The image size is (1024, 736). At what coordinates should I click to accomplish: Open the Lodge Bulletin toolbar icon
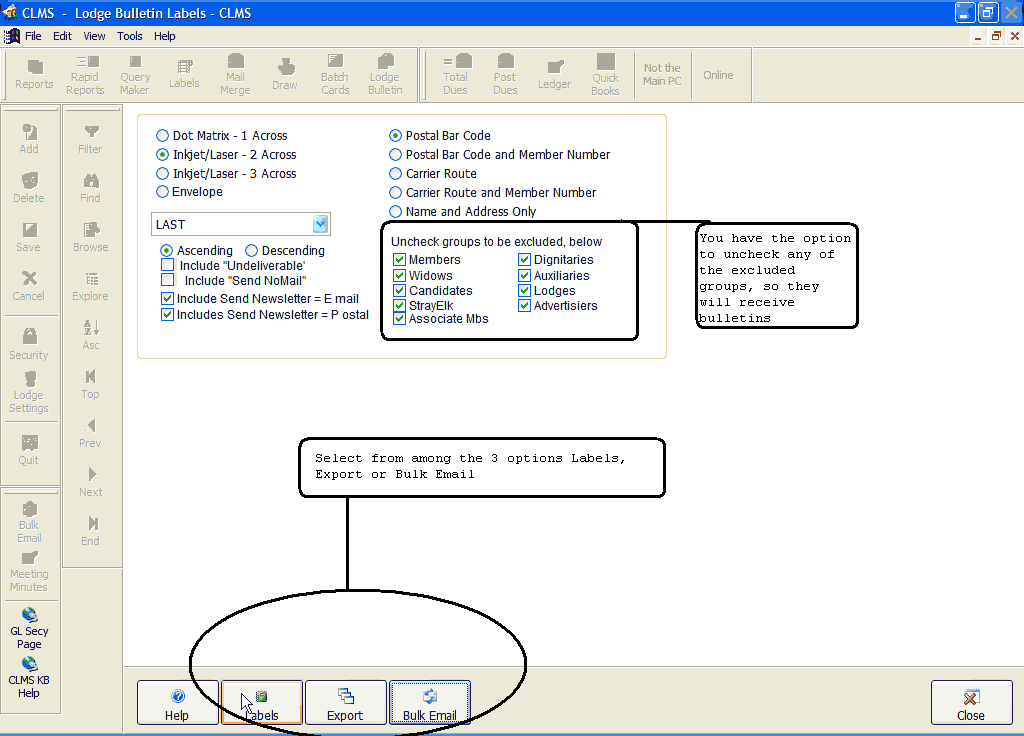(385, 75)
